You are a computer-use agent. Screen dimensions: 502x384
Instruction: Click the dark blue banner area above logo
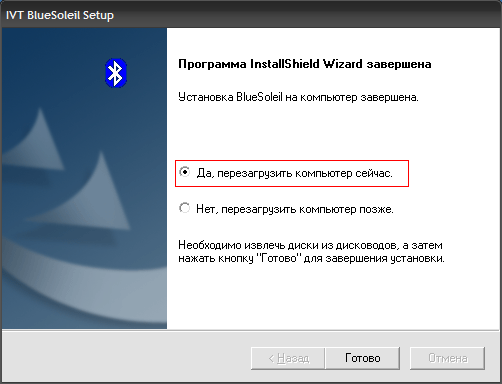tap(84, 42)
